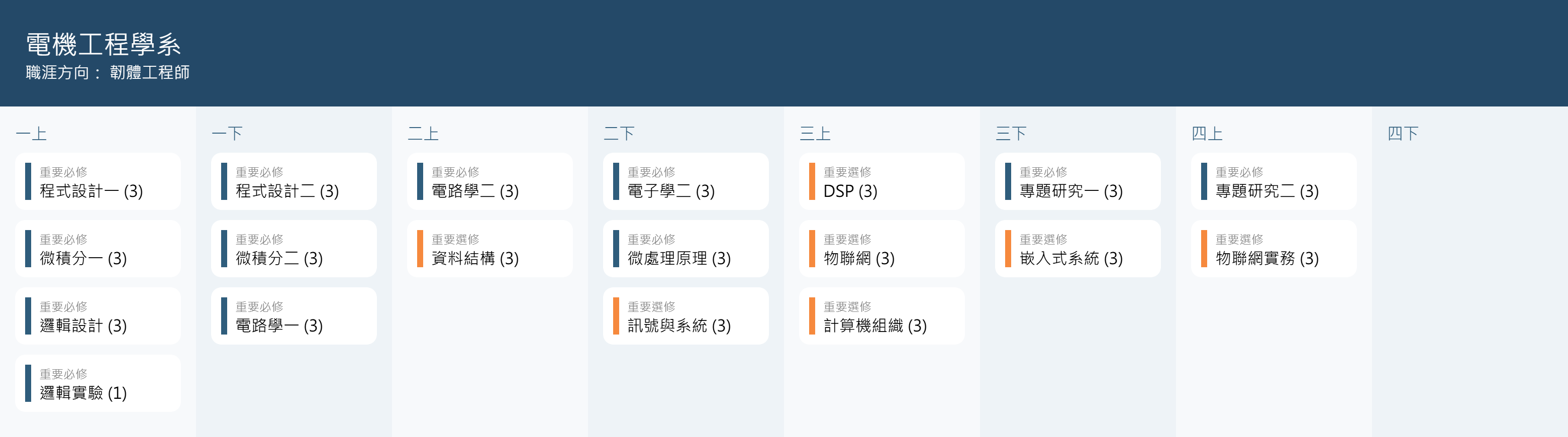Open the 嵌入式系統 elective card
The image size is (1568, 437).
click(1077, 249)
